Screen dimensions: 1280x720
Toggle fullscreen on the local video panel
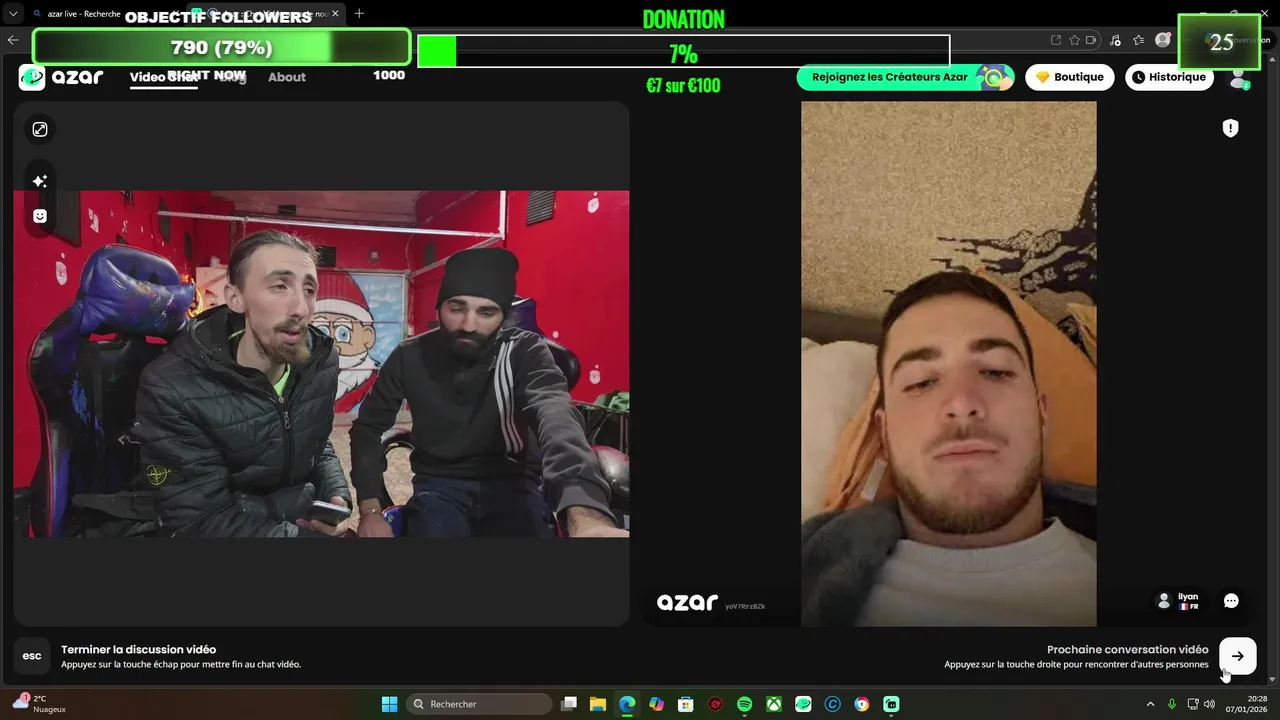pyautogui.click(x=40, y=129)
